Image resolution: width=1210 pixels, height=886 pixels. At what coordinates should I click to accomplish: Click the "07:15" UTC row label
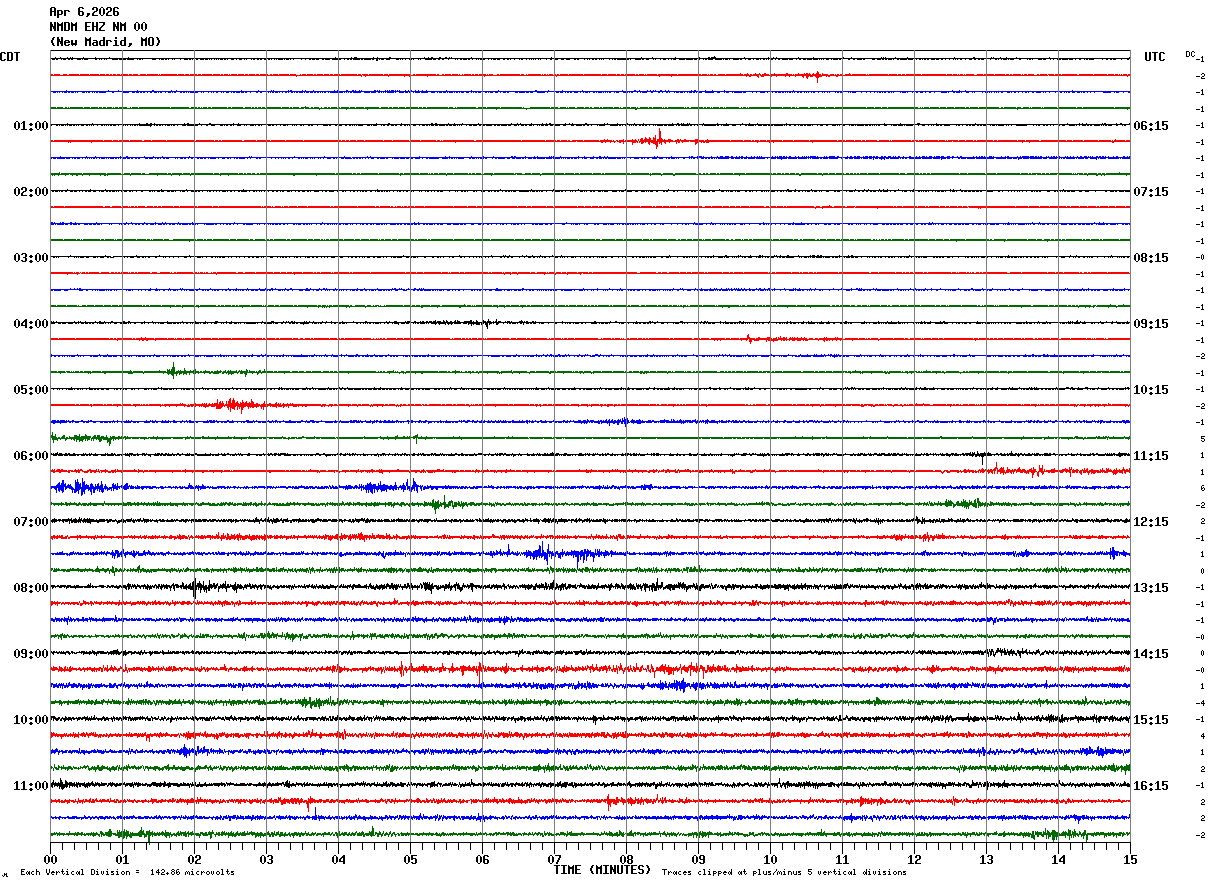pos(1150,192)
